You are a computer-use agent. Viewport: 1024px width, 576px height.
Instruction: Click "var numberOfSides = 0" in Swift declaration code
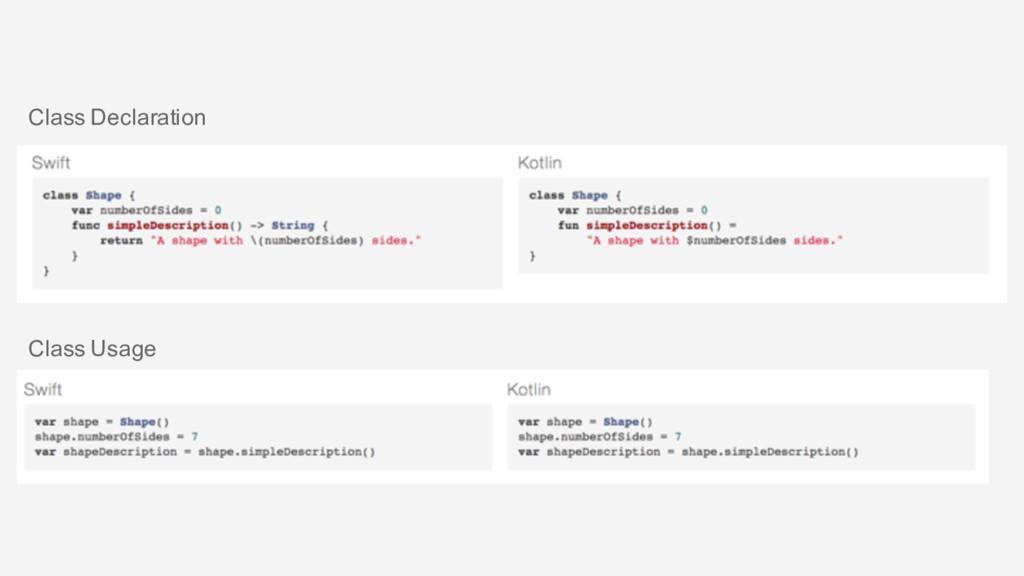click(146, 211)
